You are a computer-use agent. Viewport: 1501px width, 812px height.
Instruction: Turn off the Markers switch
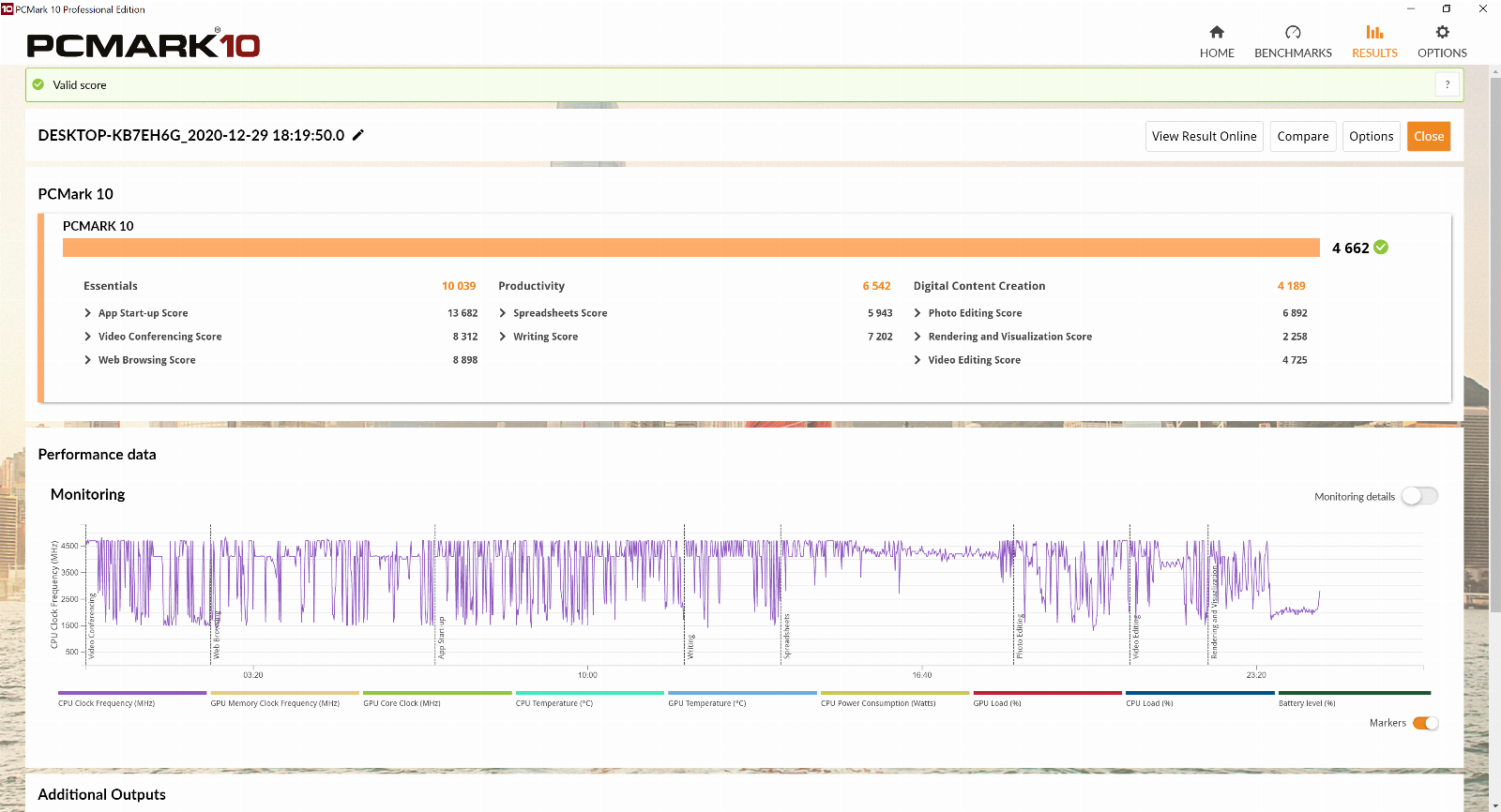[1426, 723]
